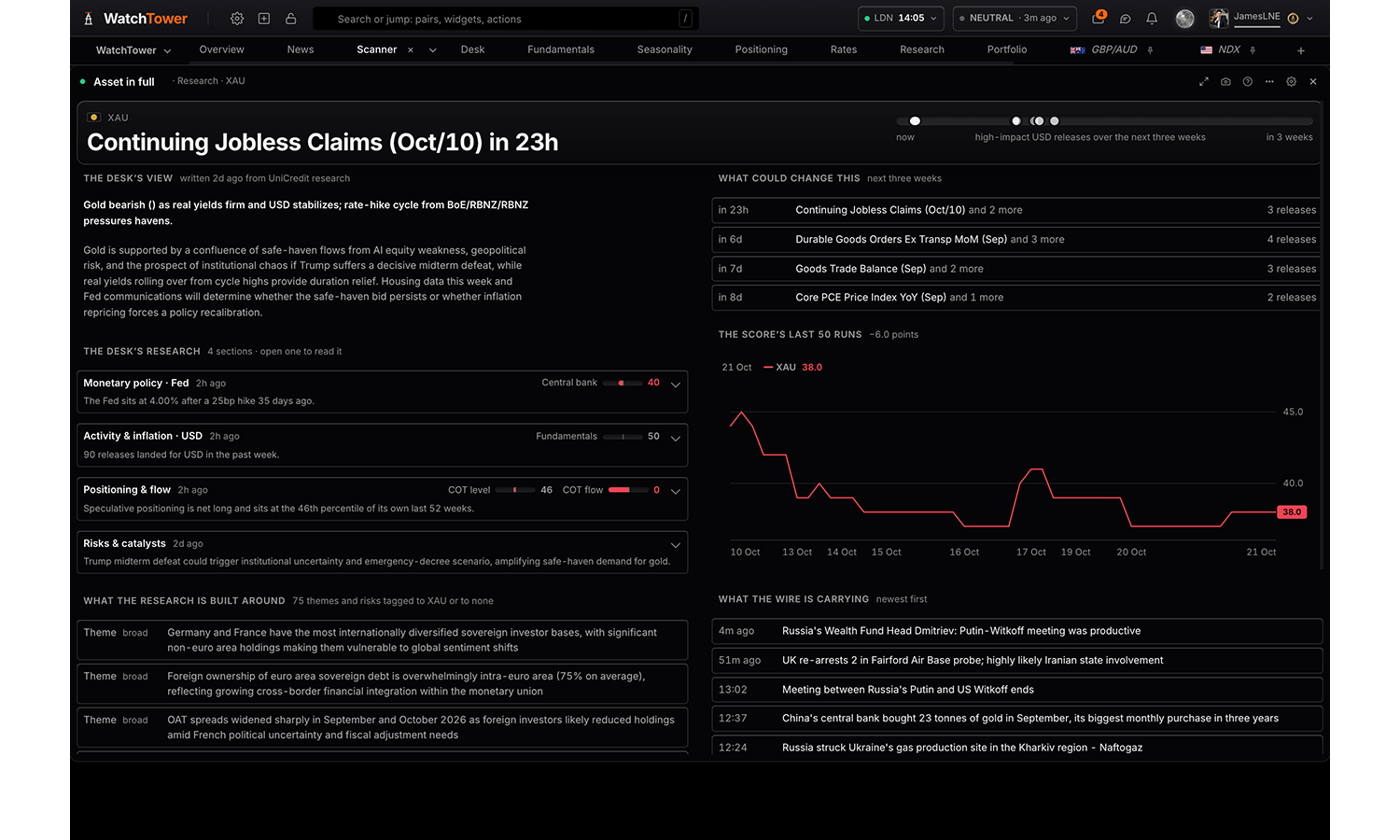Viewport: 1400px width, 840px height.
Task: Switch to the Seasonality tab
Action: click(665, 49)
